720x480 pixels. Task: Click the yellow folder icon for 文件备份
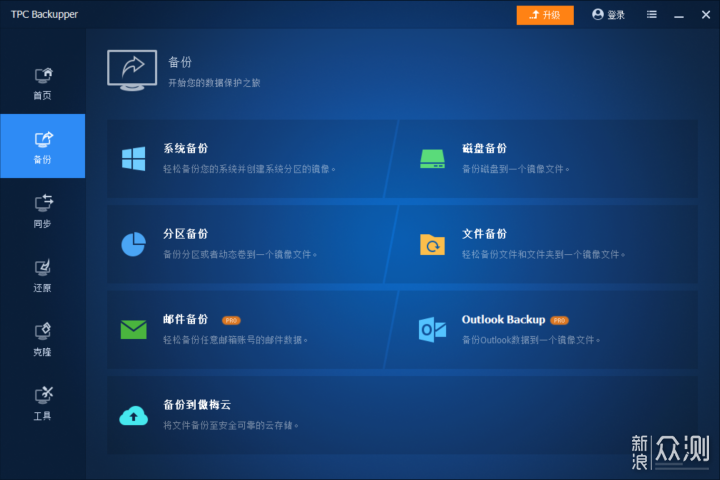point(432,244)
